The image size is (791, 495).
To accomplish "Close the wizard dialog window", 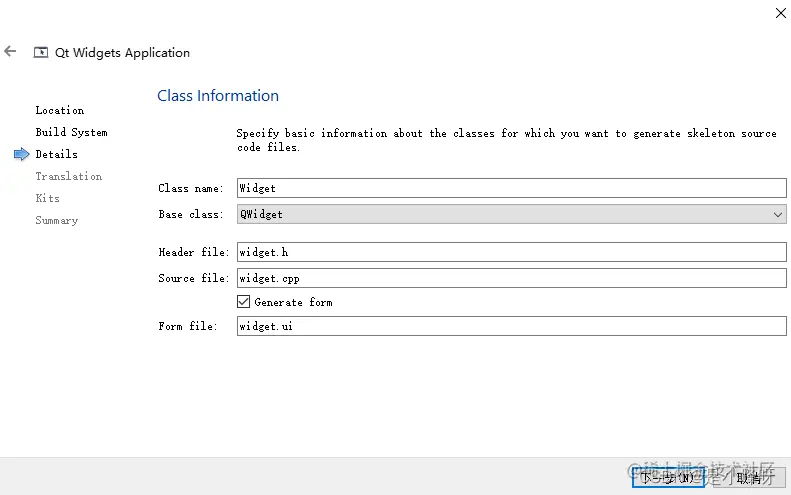I will click(780, 13).
